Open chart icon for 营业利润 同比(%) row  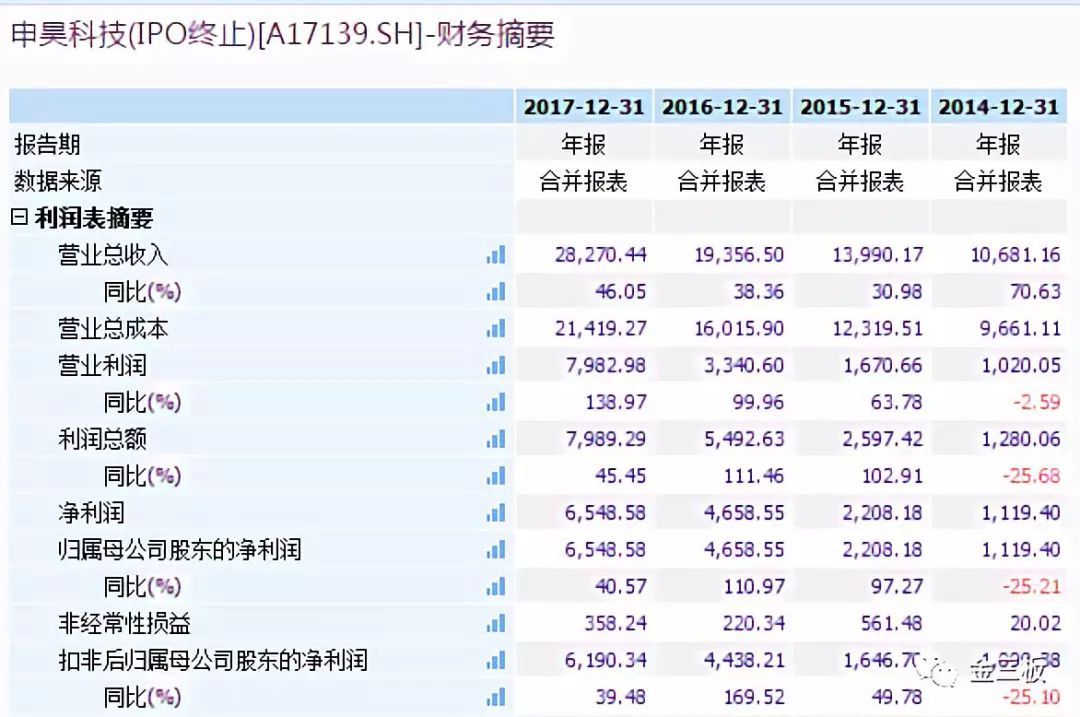496,402
